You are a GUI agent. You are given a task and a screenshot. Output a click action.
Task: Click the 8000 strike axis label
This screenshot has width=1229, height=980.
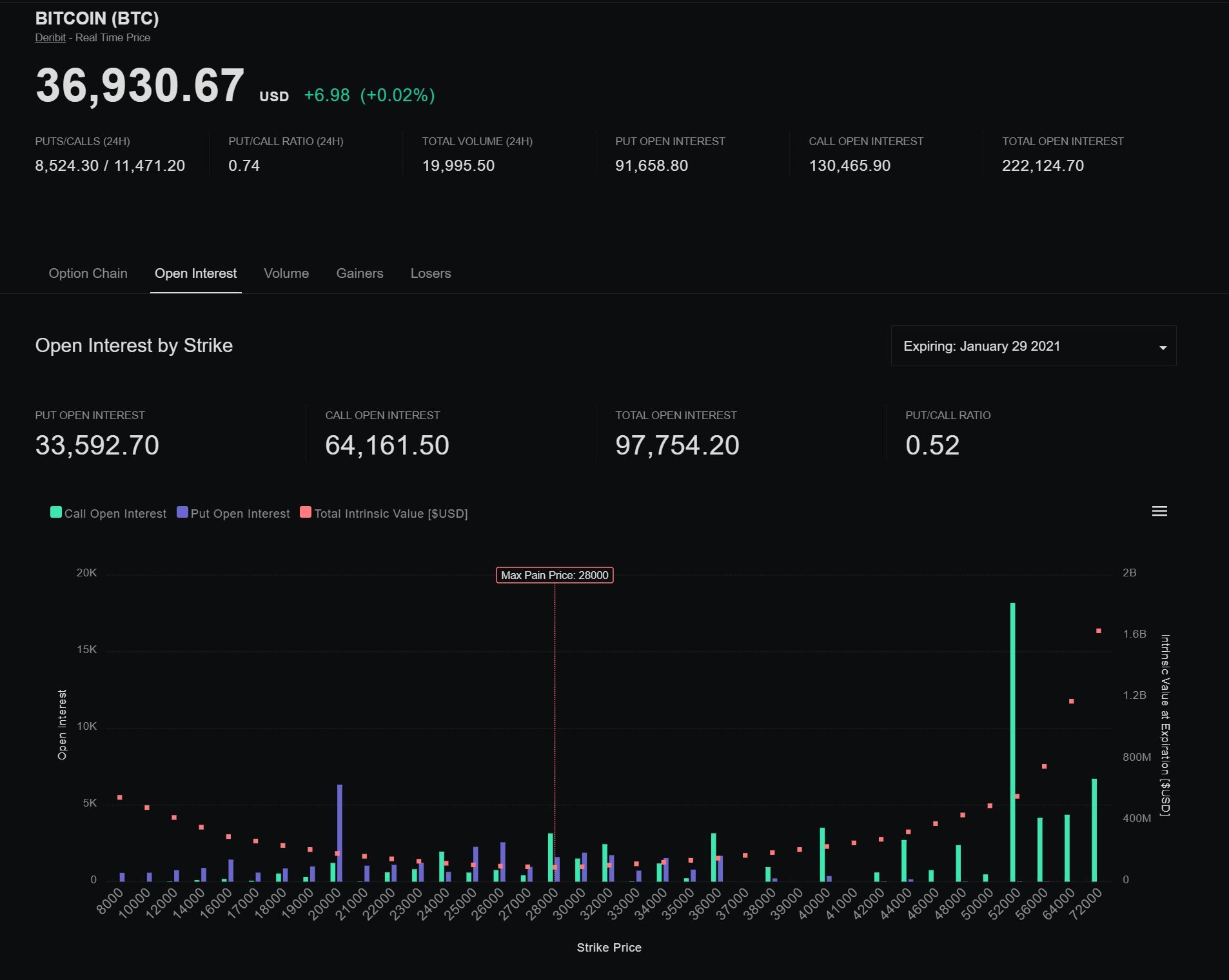pos(110,901)
